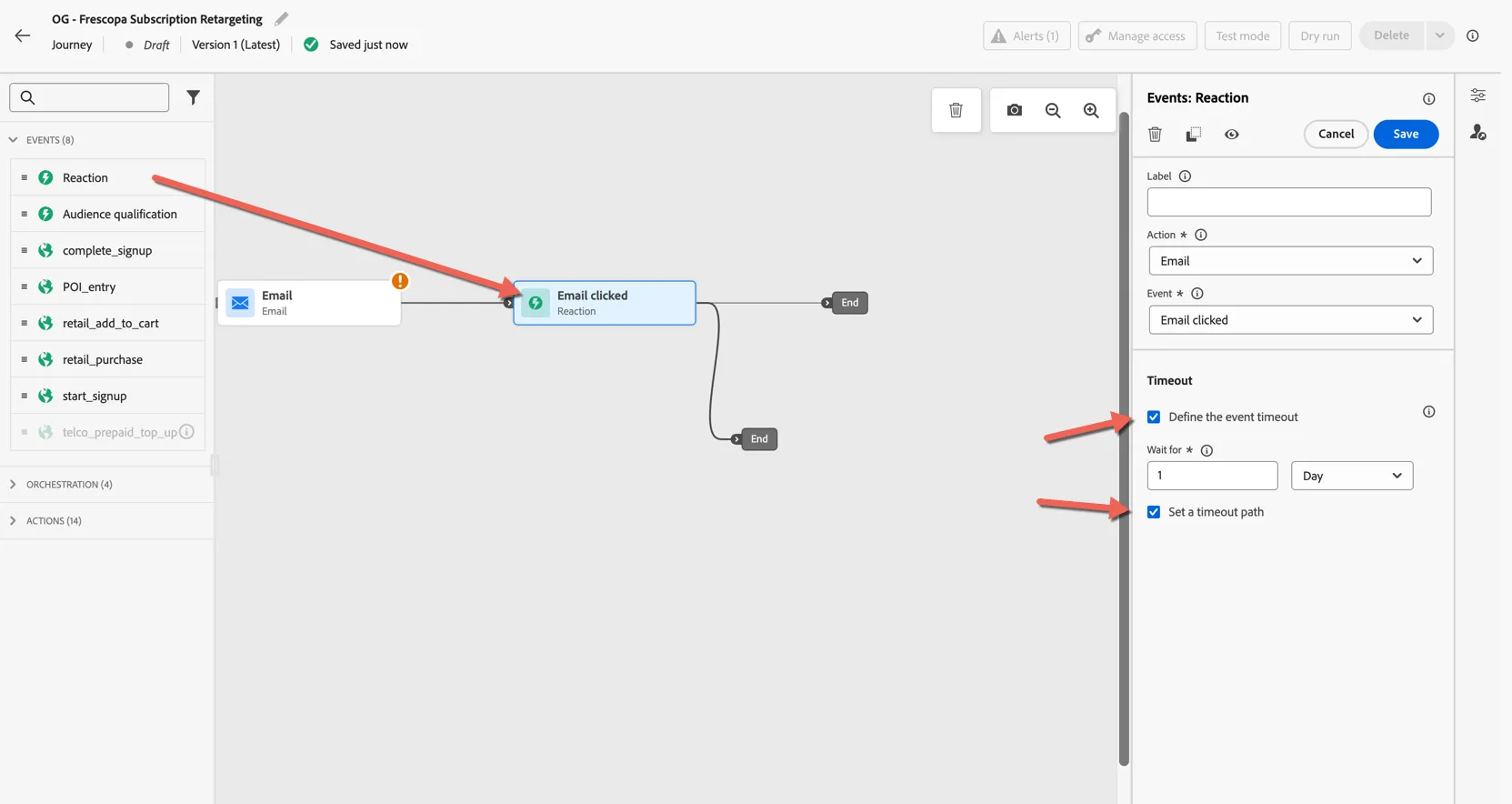Select the Audience qualification event
Viewport: 1512px width, 804px height.
108,214
